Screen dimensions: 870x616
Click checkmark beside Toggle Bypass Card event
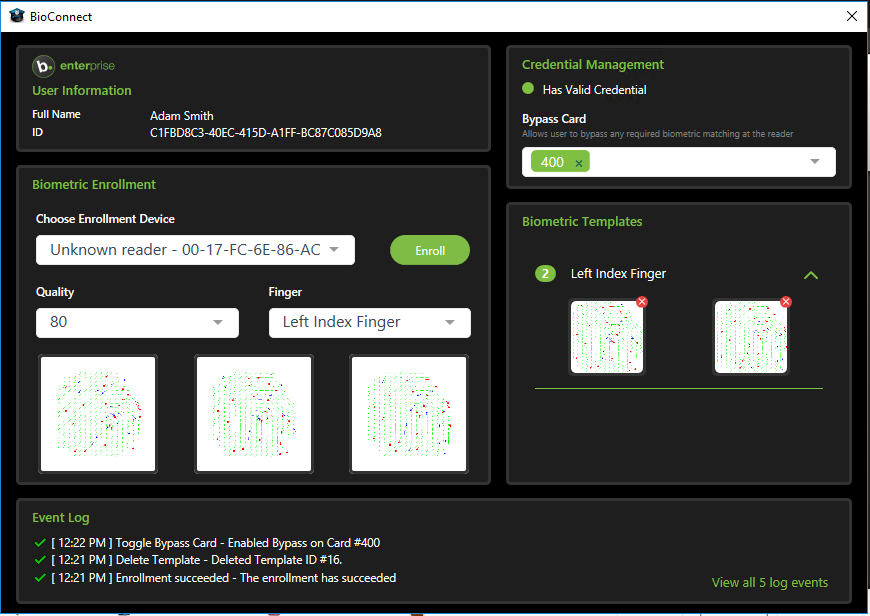coord(40,543)
